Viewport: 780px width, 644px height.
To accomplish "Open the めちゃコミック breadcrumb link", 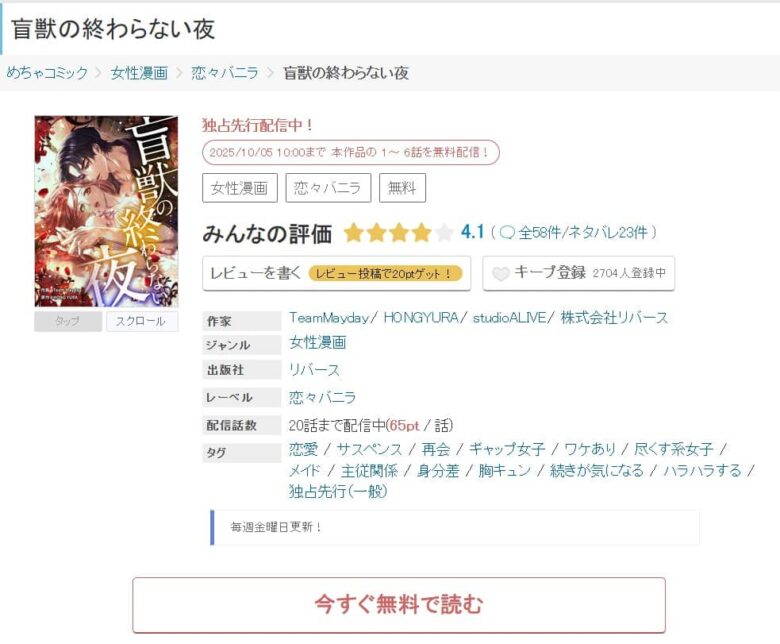I will (47, 73).
